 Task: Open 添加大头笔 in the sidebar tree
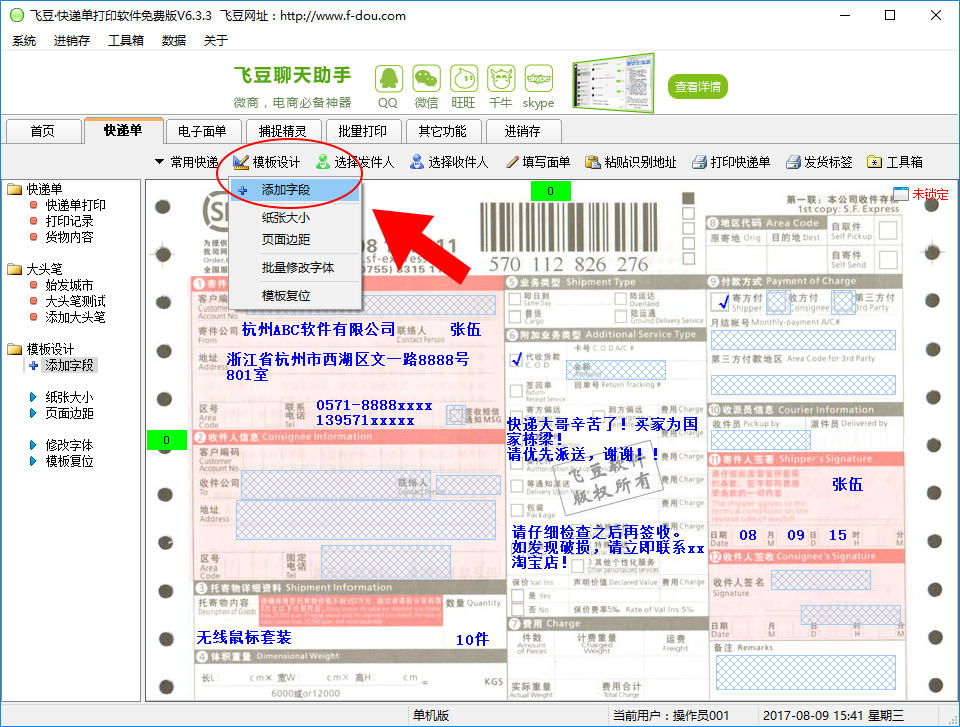[75, 317]
